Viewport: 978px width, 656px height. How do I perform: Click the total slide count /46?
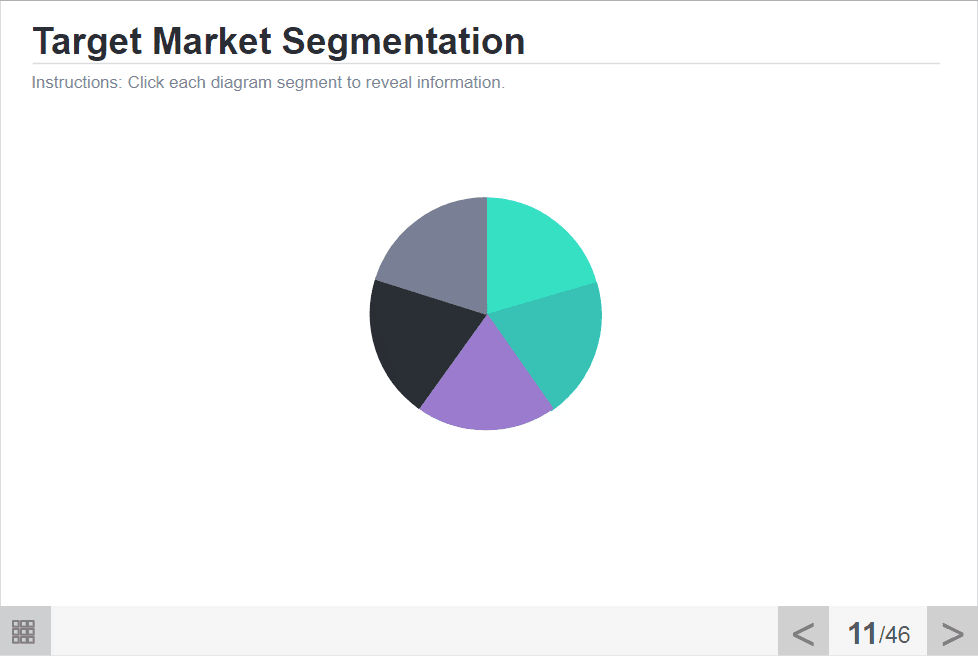point(894,635)
